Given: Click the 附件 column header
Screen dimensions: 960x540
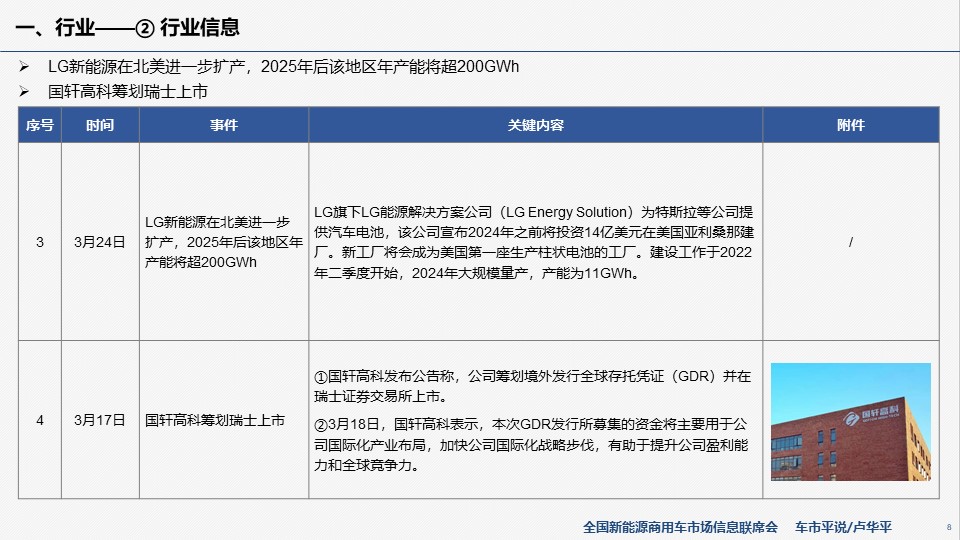Looking at the screenshot, I should click(x=851, y=125).
